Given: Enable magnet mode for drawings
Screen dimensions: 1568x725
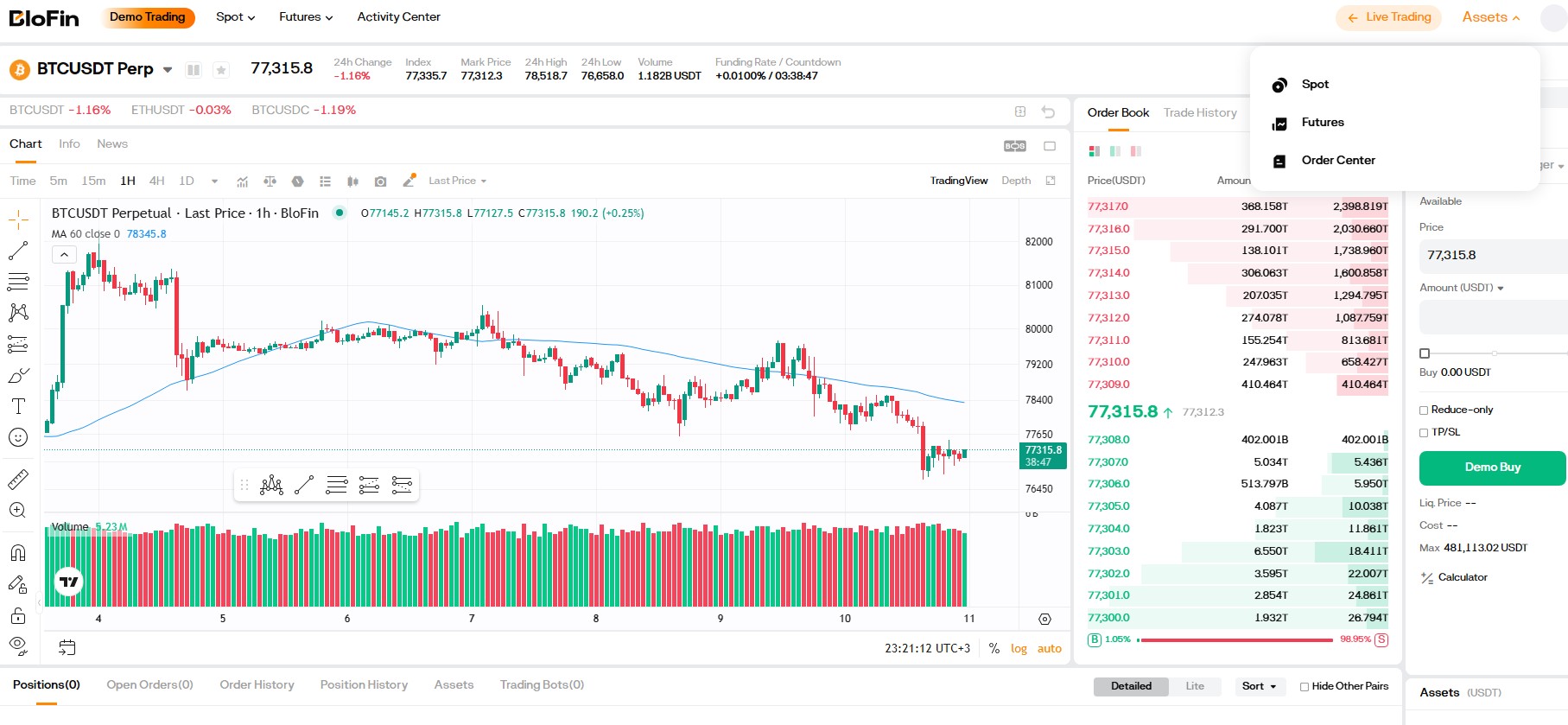Looking at the screenshot, I should (18, 553).
